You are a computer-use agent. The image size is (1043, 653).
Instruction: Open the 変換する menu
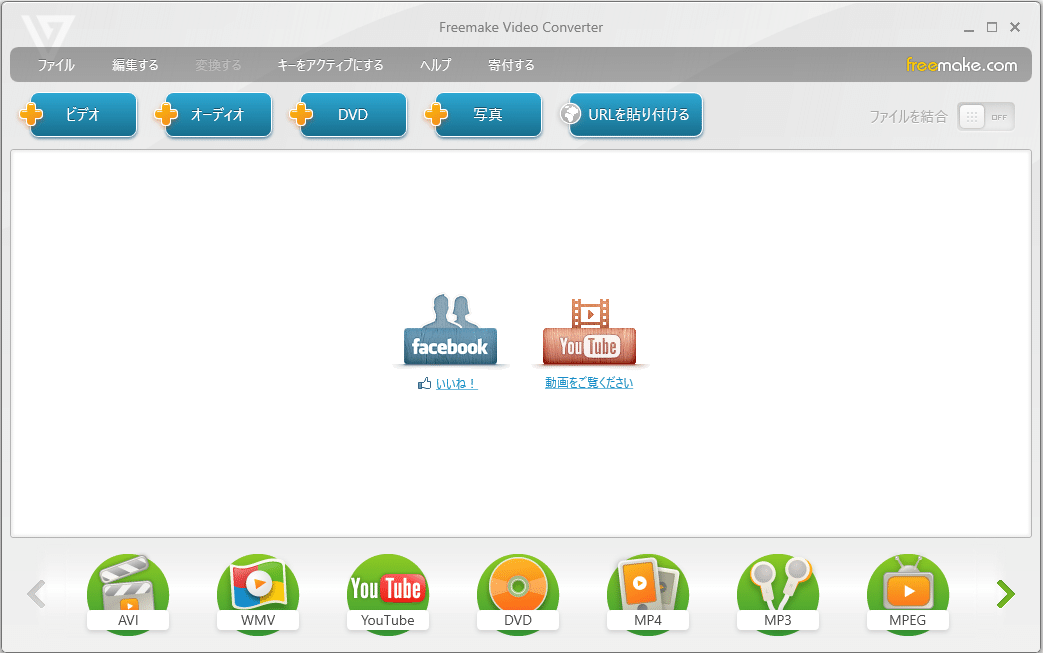click(218, 65)
